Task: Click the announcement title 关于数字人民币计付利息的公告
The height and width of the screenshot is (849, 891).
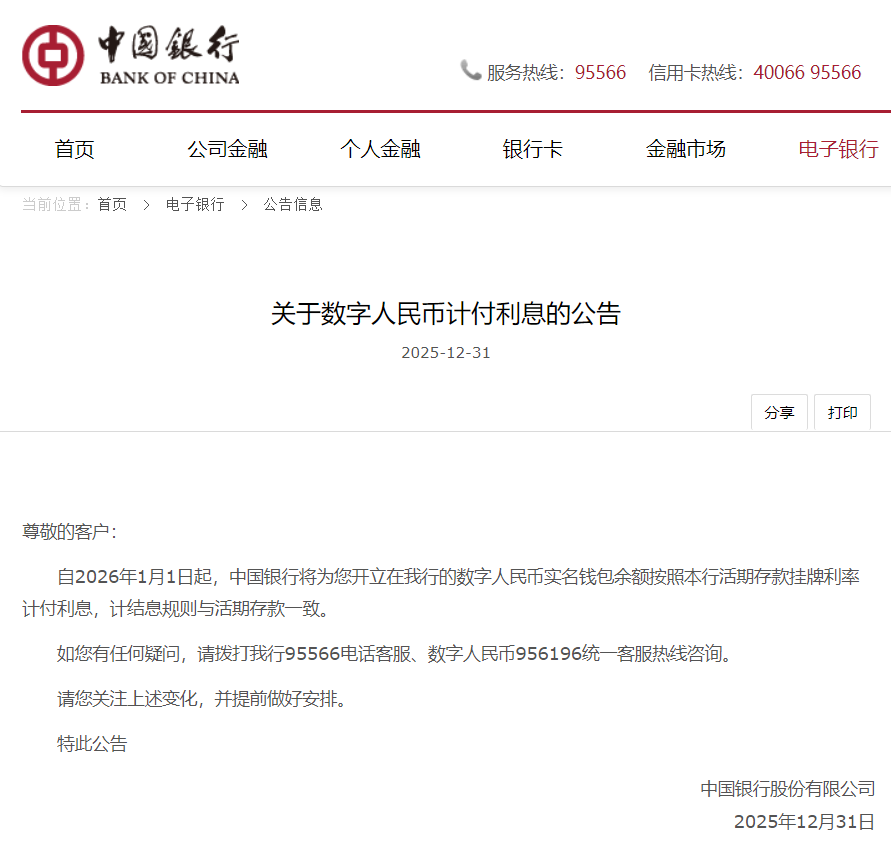Action: click(x=445, y=313)
